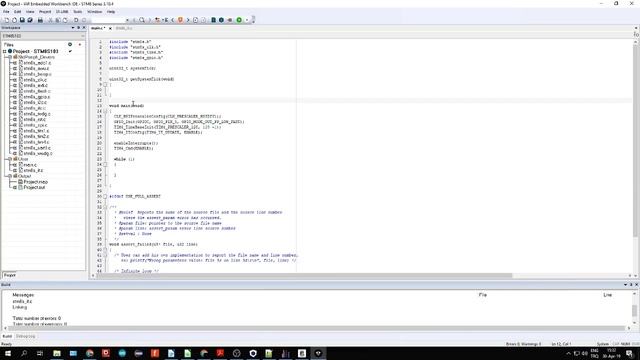
Task: Open the ST-LINK menu
Action: point(62,12)
